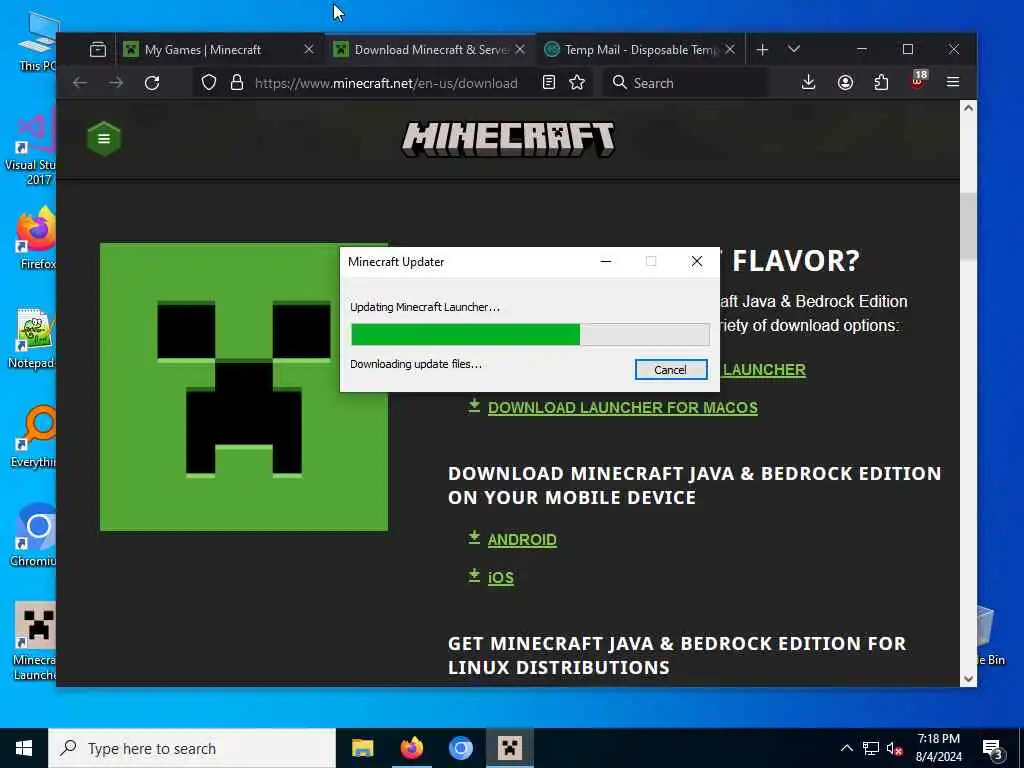Show site security padlock info
The image size is (1024, 768).
coord(237,83)
